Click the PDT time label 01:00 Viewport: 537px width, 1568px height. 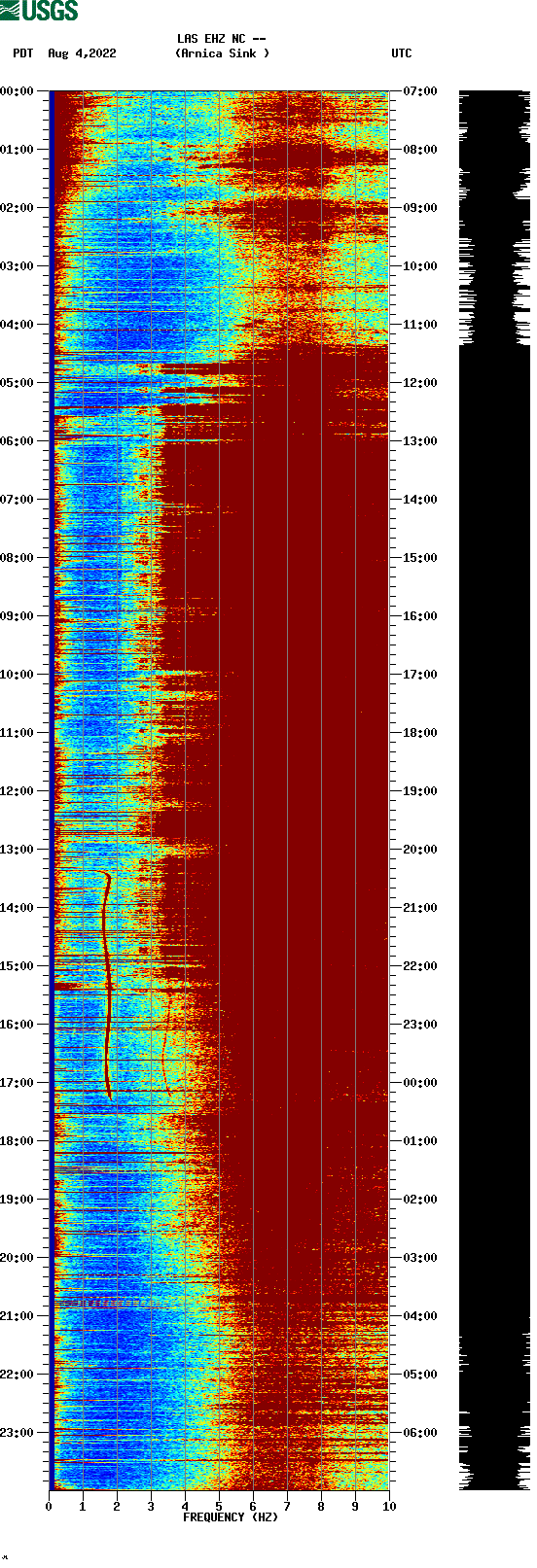point(17,149)
